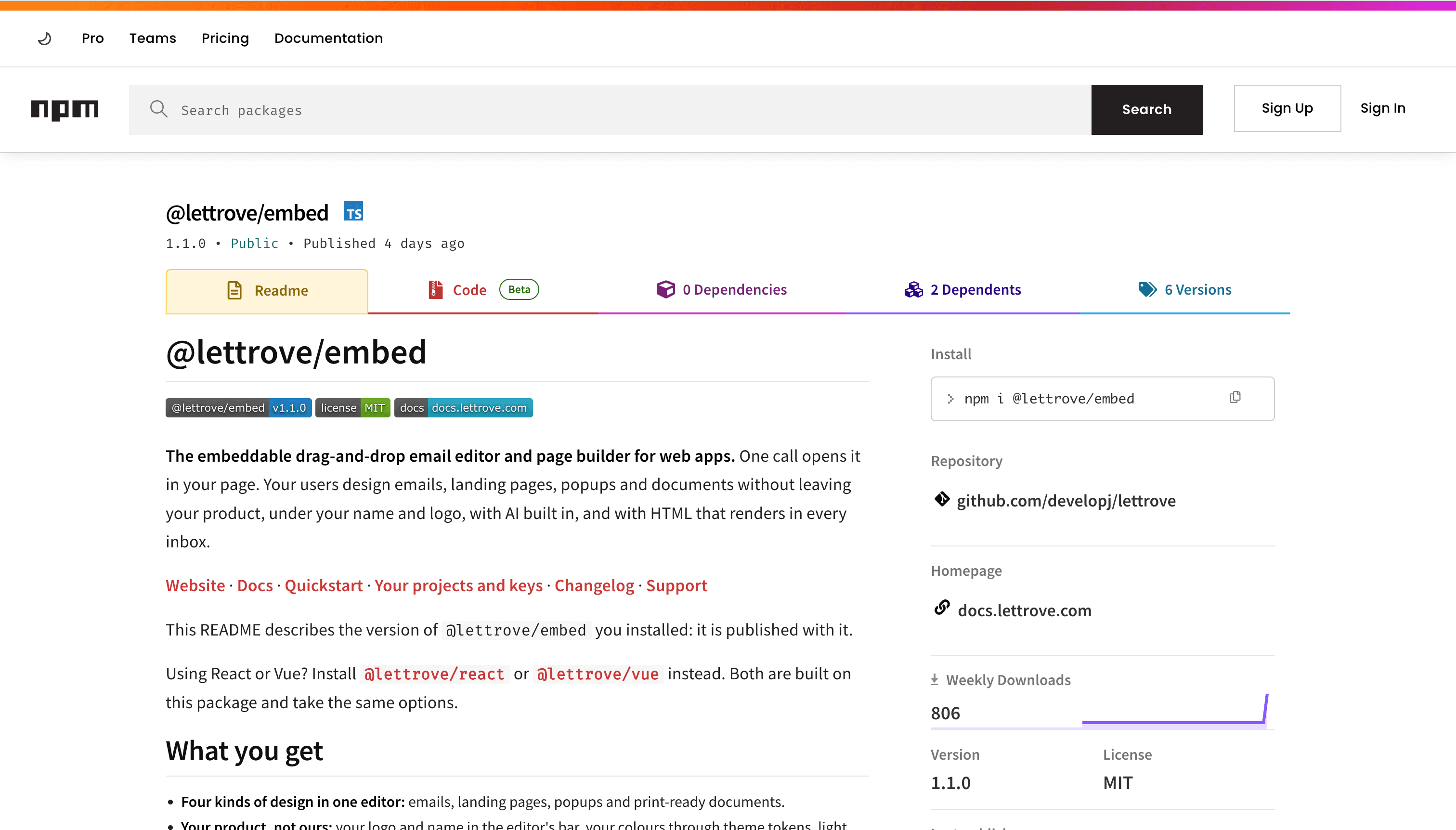Click the license MIT badge
The width and height of the screenshot is (1456, 830).
(352, 408)
